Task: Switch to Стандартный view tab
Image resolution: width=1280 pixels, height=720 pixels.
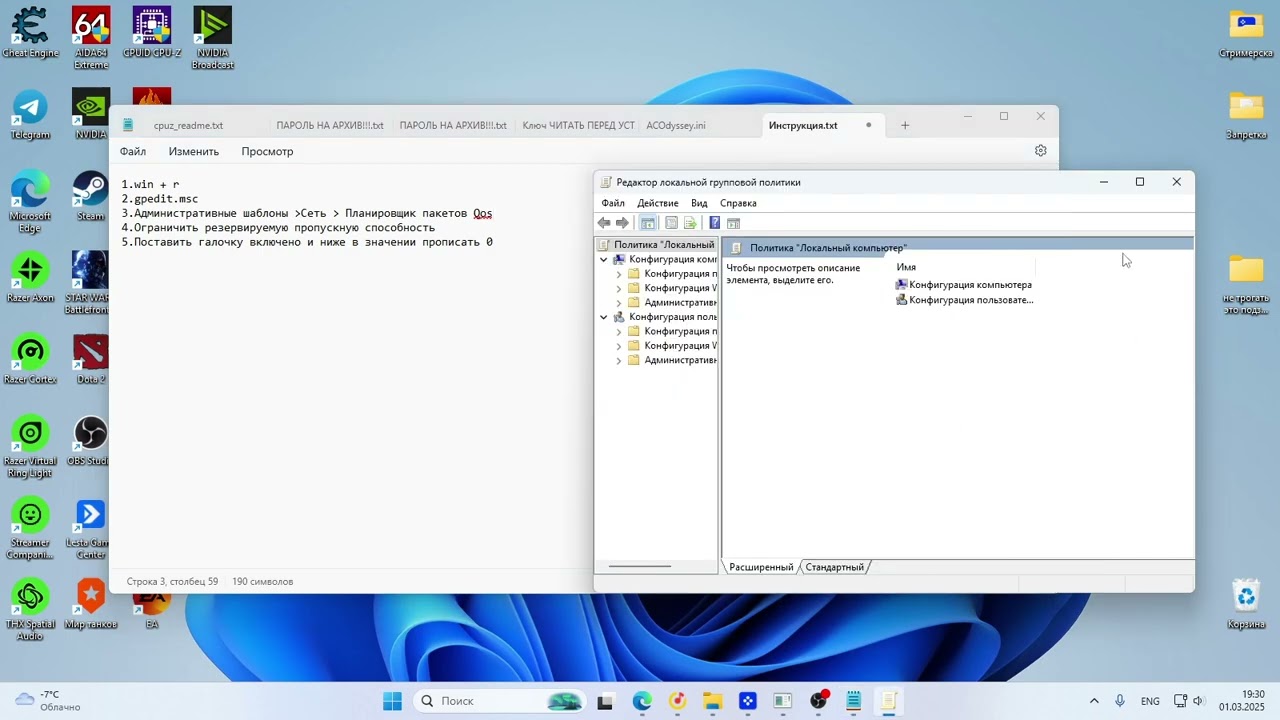Action: click(834, 567)
